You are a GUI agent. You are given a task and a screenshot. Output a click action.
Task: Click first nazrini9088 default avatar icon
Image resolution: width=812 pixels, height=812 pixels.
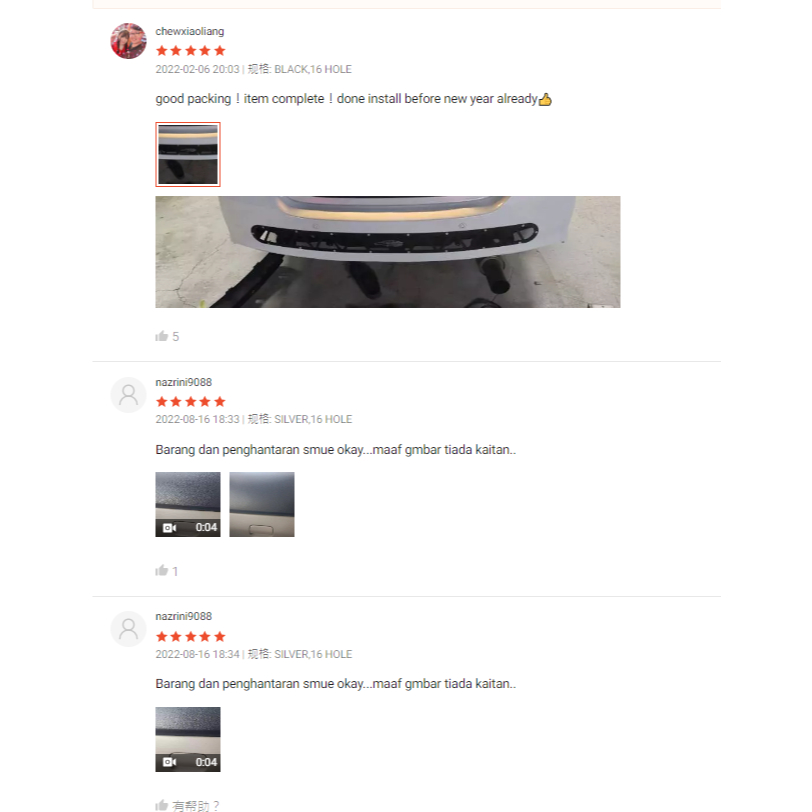128,395
